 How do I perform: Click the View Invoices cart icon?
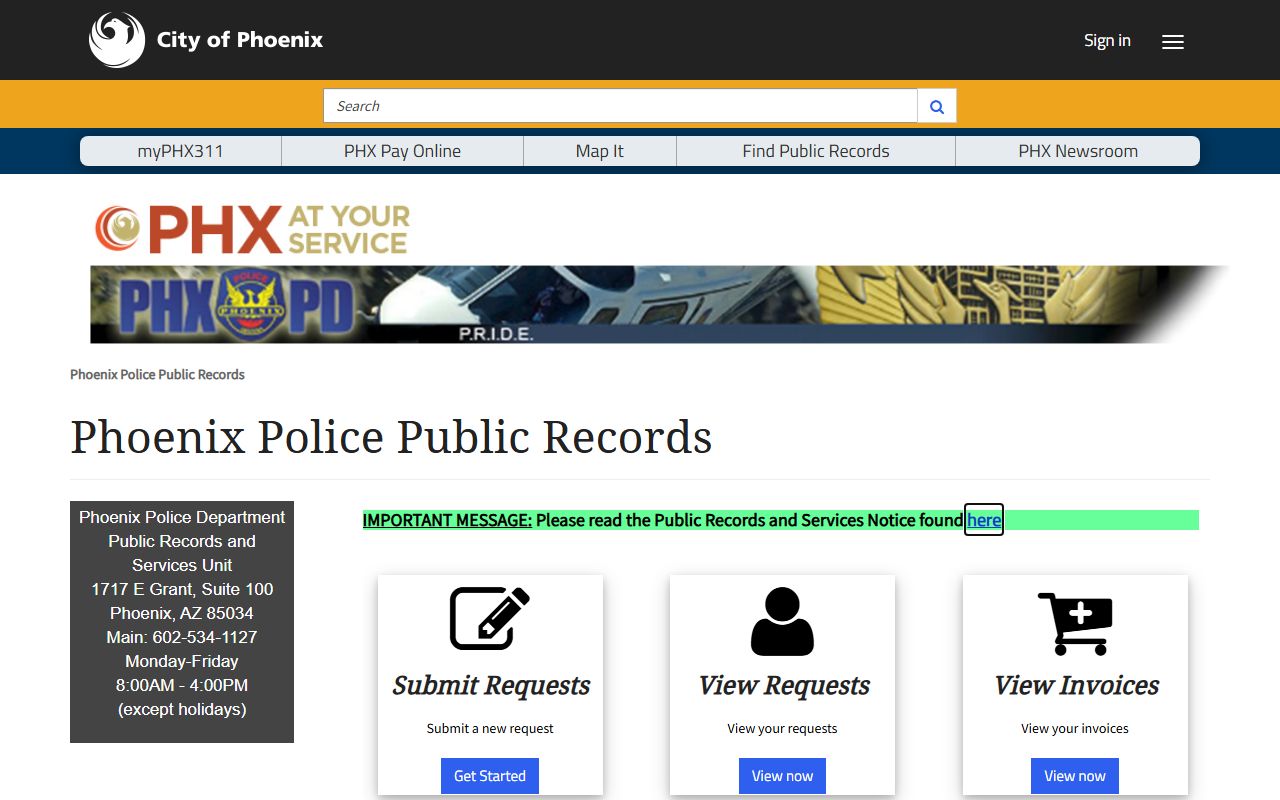[1075, 623]
